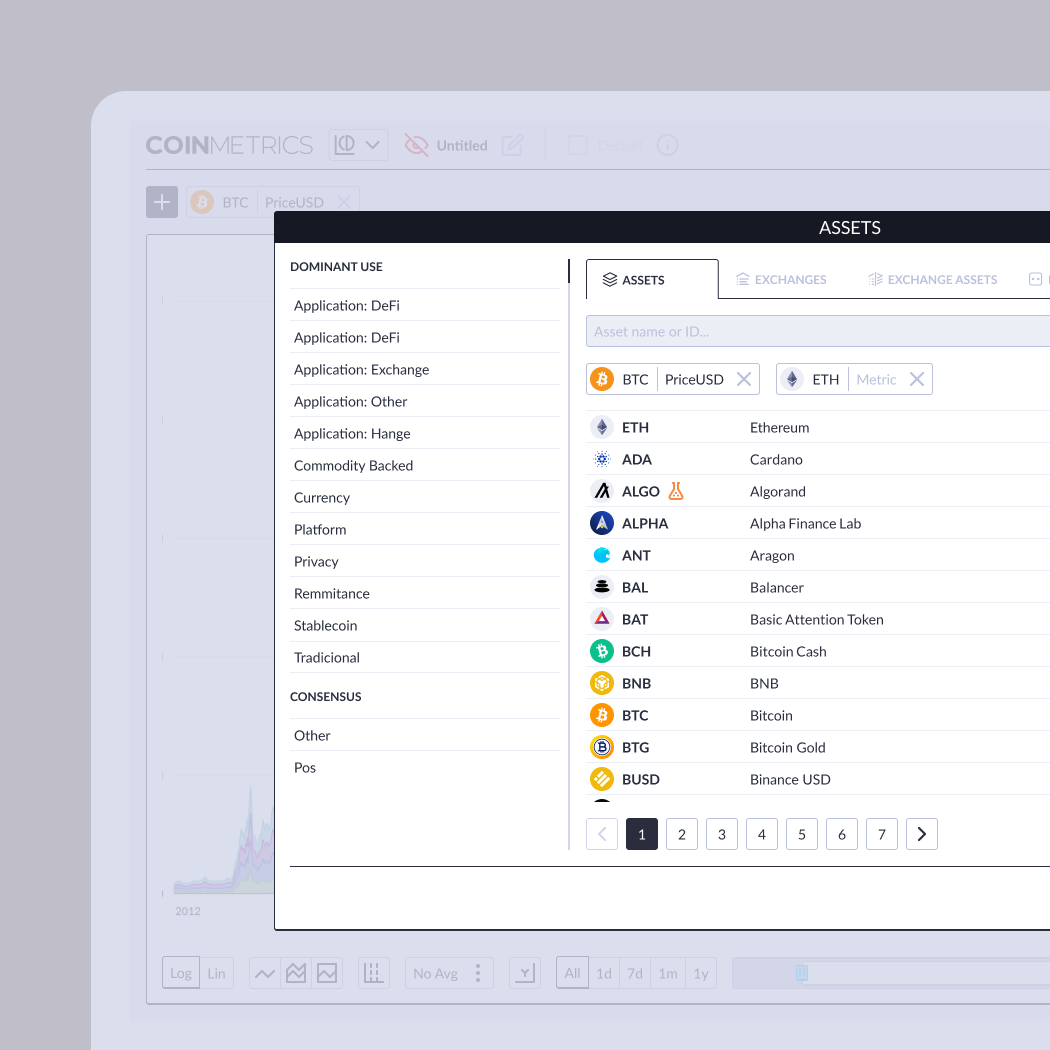Select line chart style icon

265,973
